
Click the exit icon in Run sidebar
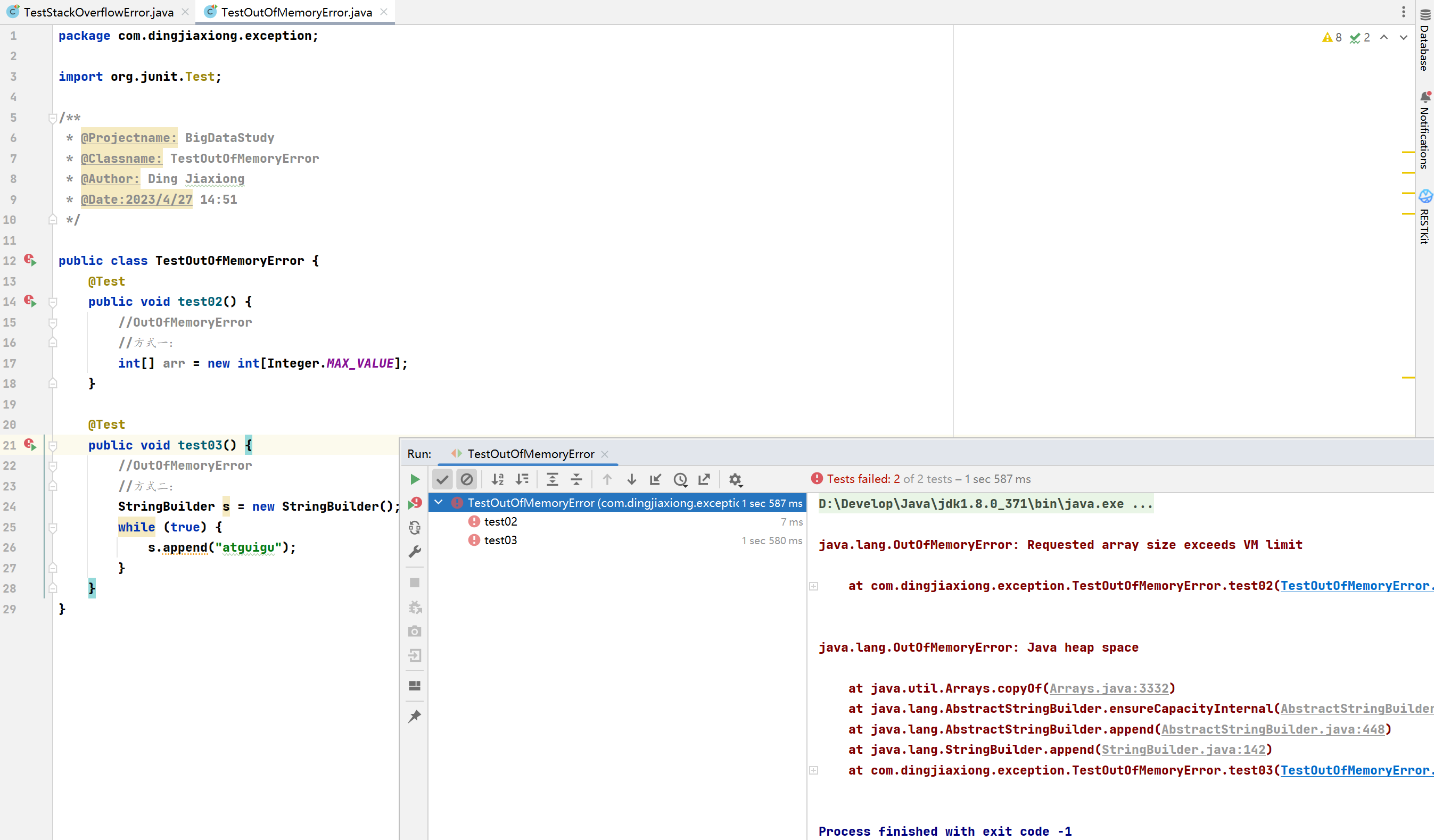415,656
